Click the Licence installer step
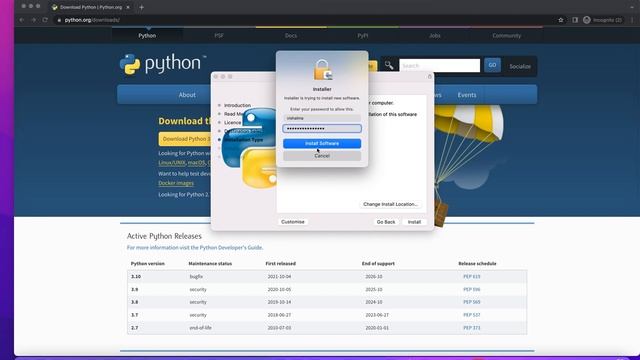The image size is (640, 360). click(232, 122)
